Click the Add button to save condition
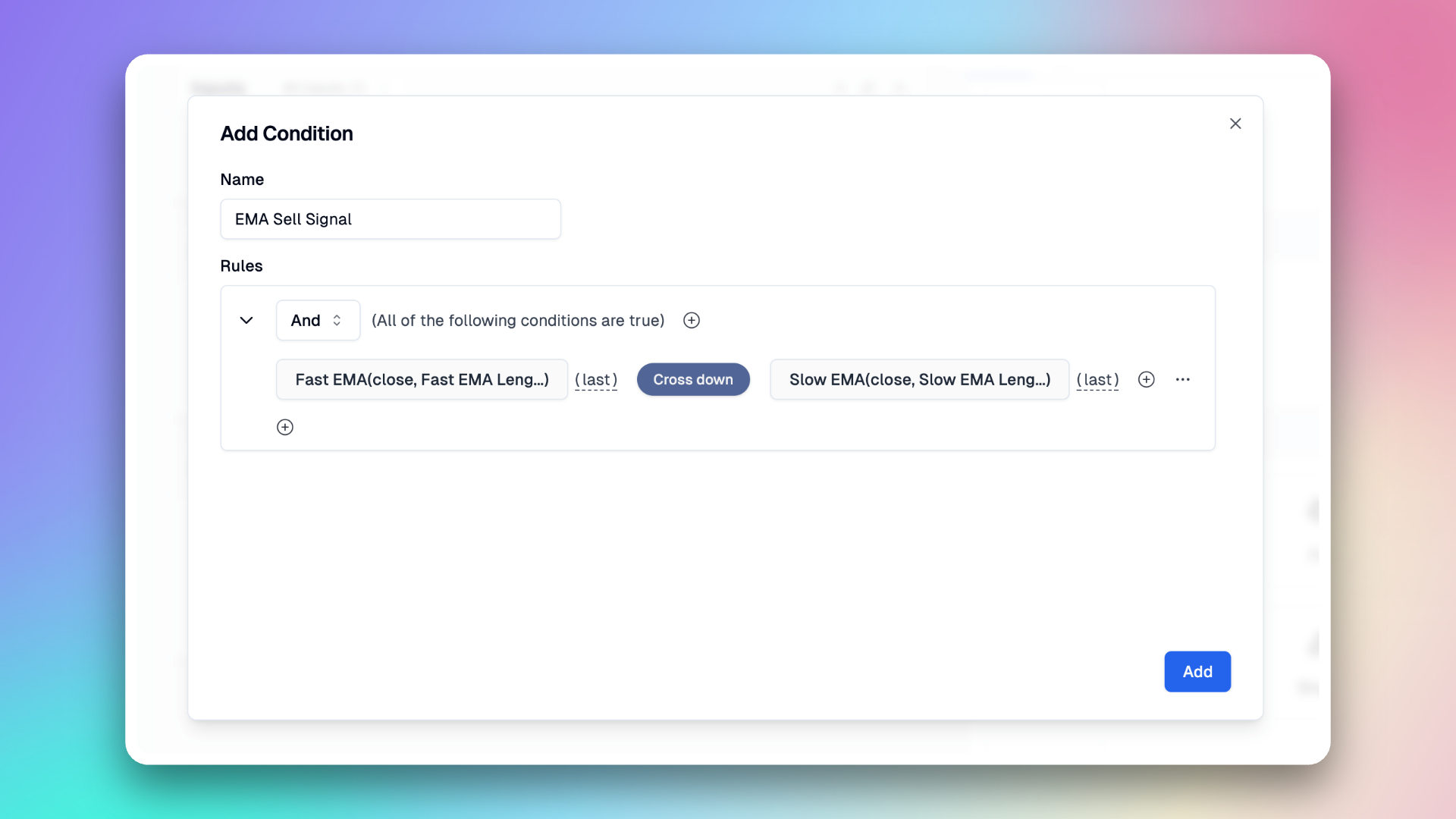 [x=1197, y=671]
